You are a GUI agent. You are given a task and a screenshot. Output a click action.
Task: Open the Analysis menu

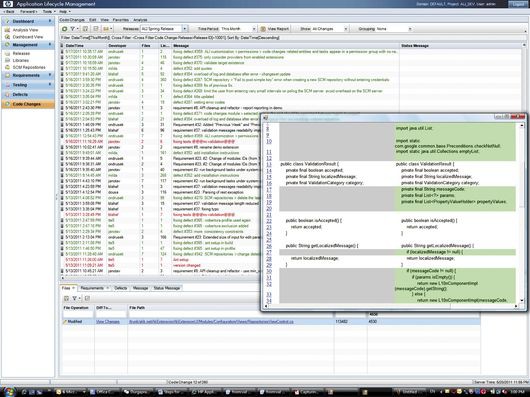coord(140,20)
